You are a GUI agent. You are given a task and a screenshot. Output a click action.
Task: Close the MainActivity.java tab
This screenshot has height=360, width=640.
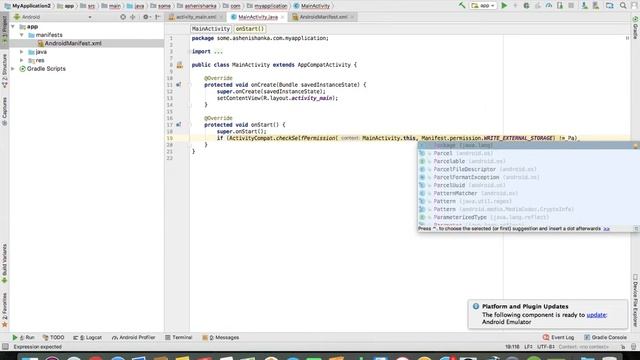282,17
